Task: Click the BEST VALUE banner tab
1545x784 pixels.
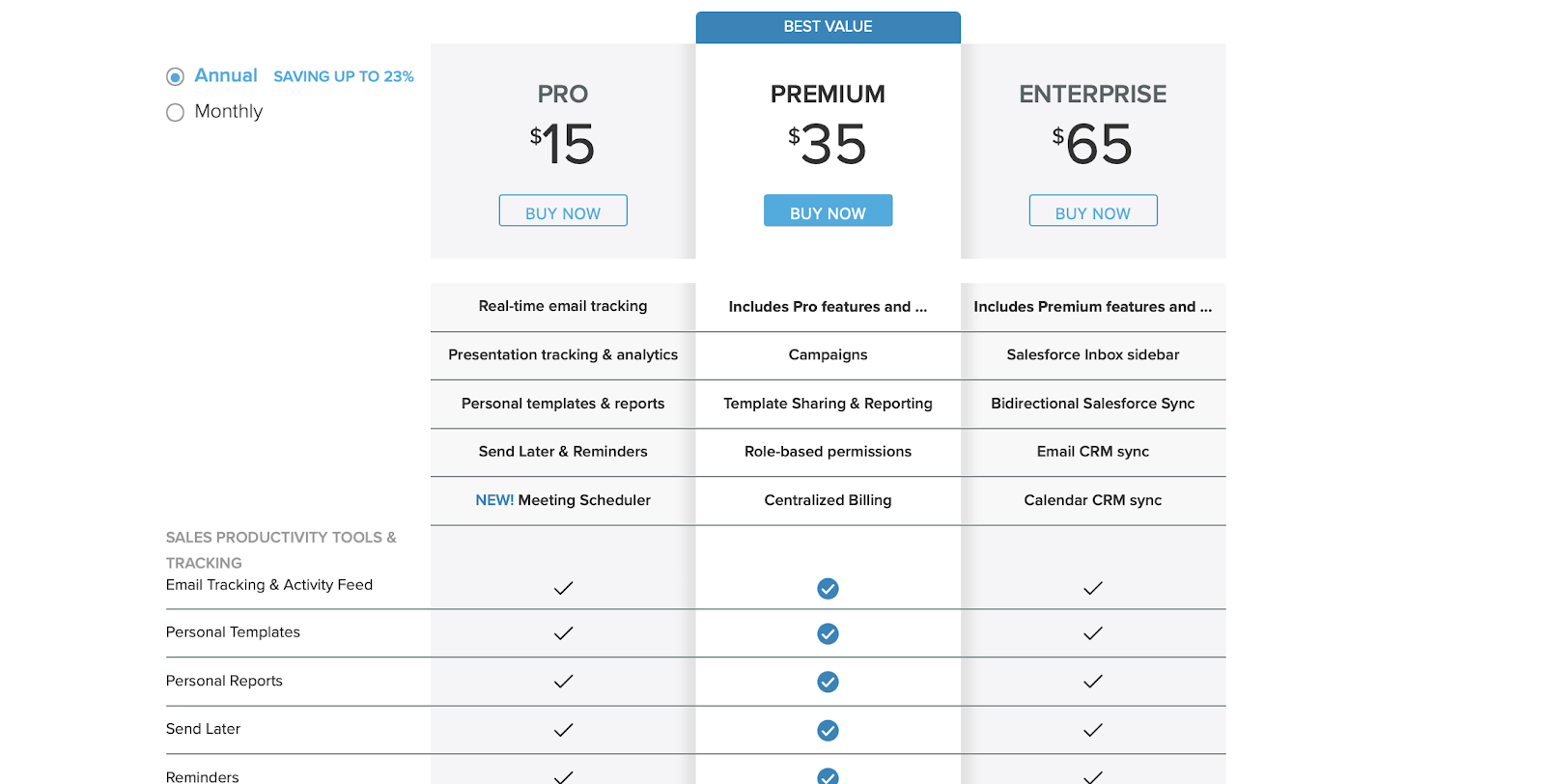Action: [828, 27]
